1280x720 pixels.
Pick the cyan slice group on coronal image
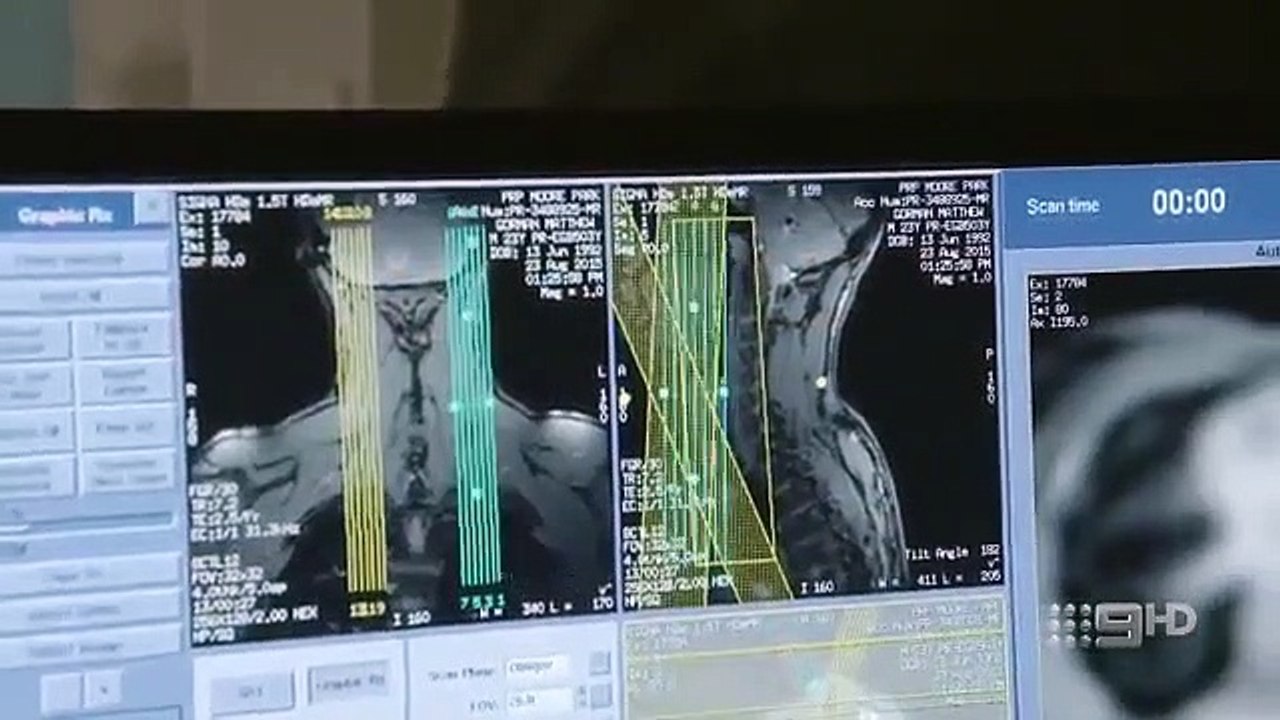coord(472,405)
